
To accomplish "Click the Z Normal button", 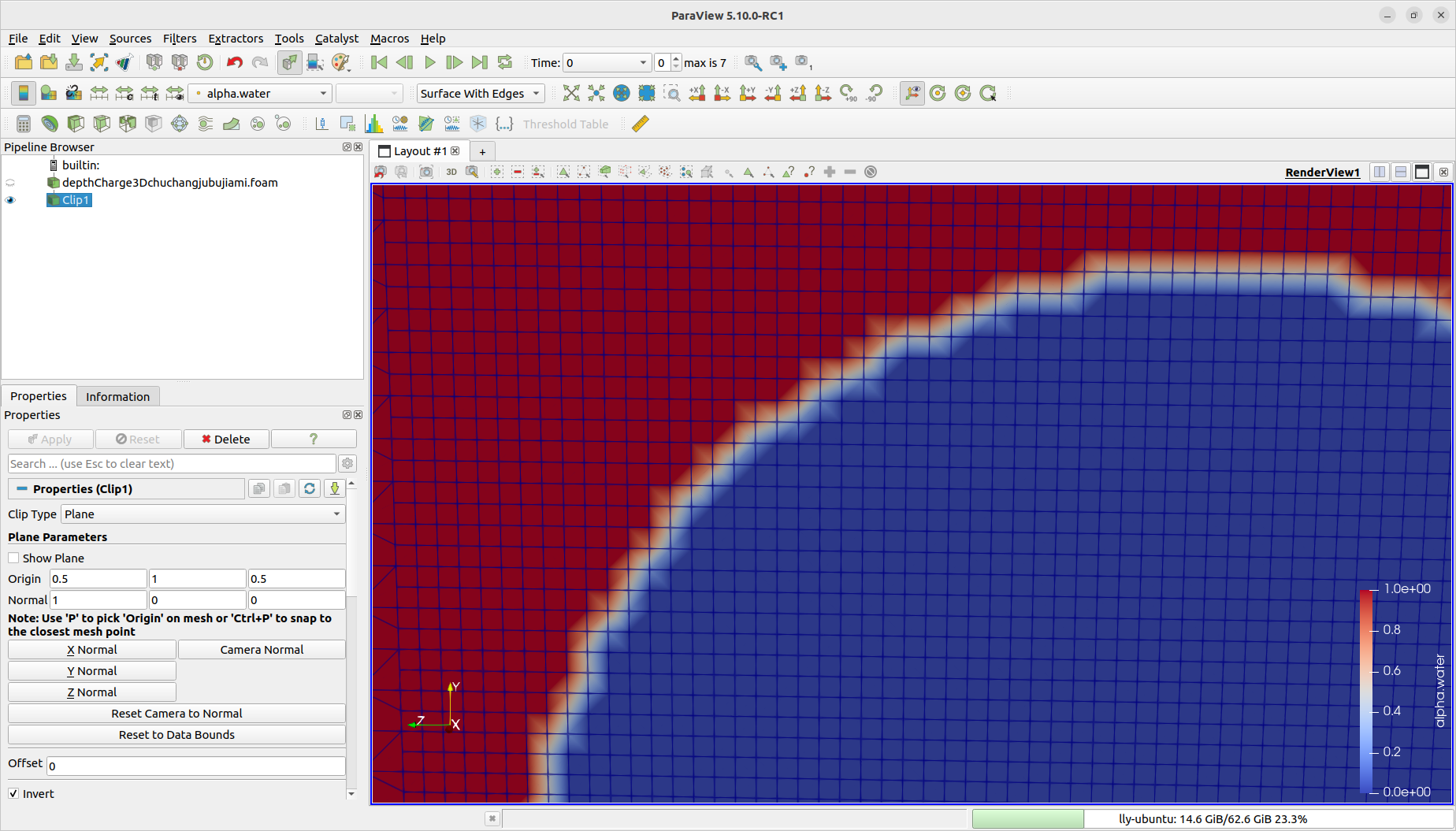I will (92, 692).
